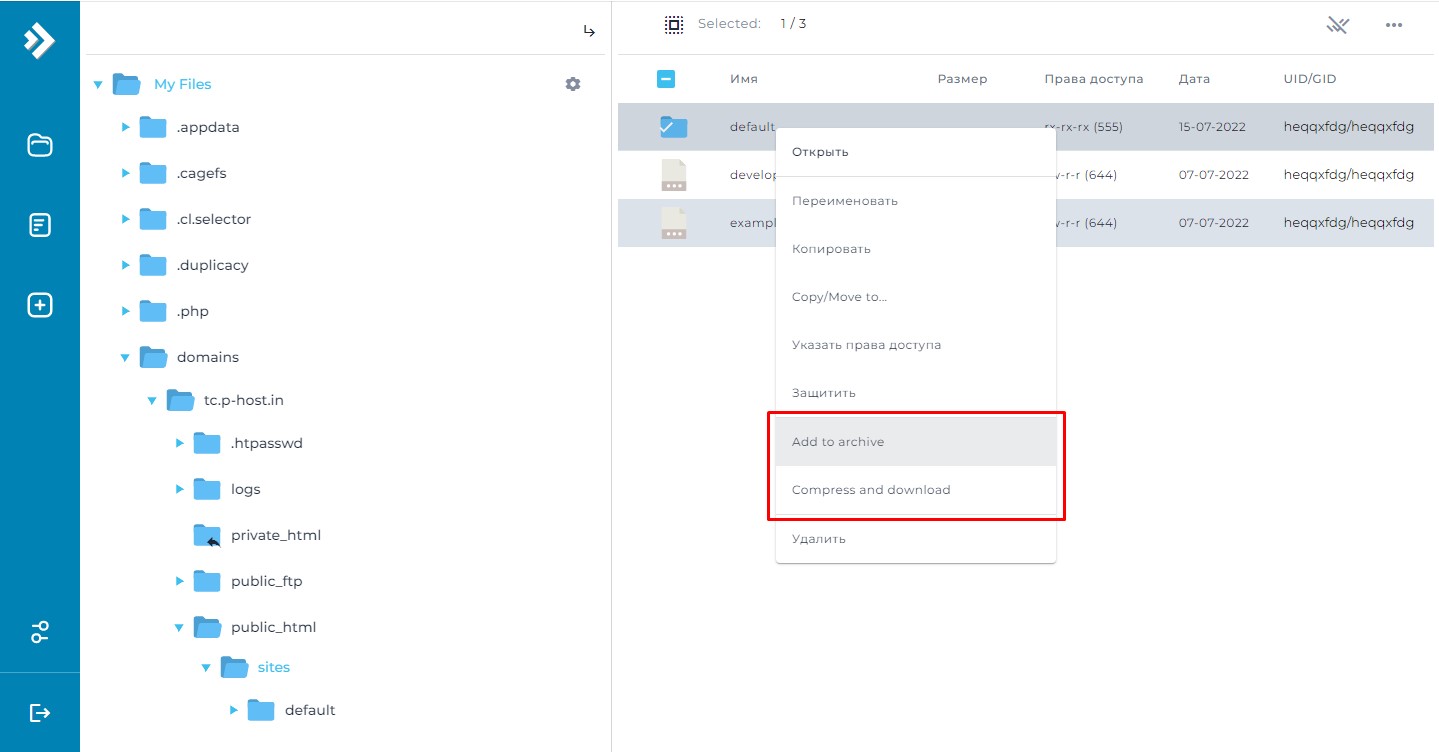
Task: Collapse the tc.p-host.in folder
Action: 152,400
